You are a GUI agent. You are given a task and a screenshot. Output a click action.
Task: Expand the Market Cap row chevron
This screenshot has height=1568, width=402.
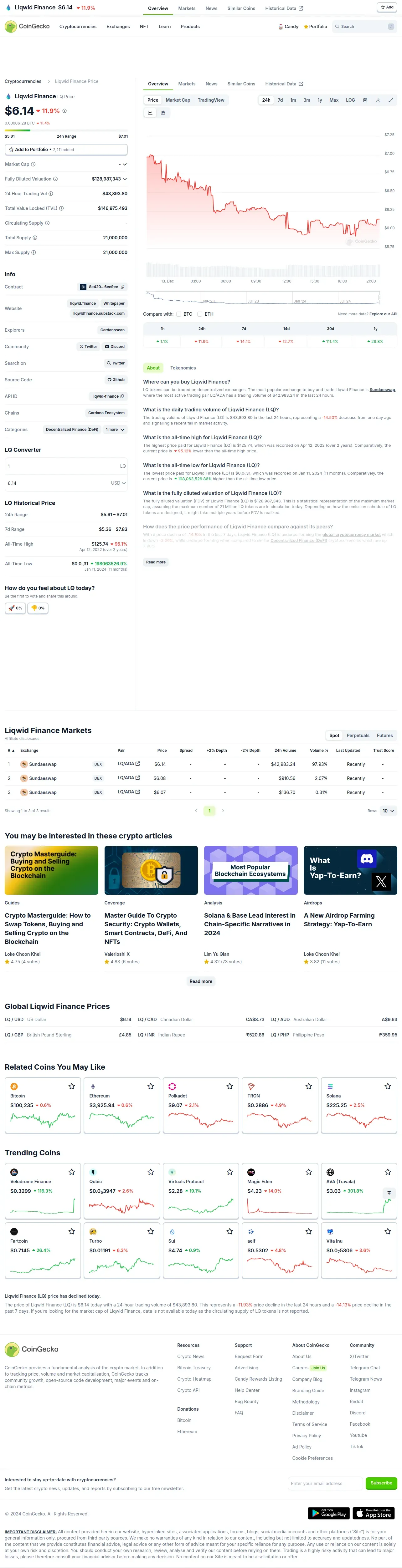[x=125, y=164]
